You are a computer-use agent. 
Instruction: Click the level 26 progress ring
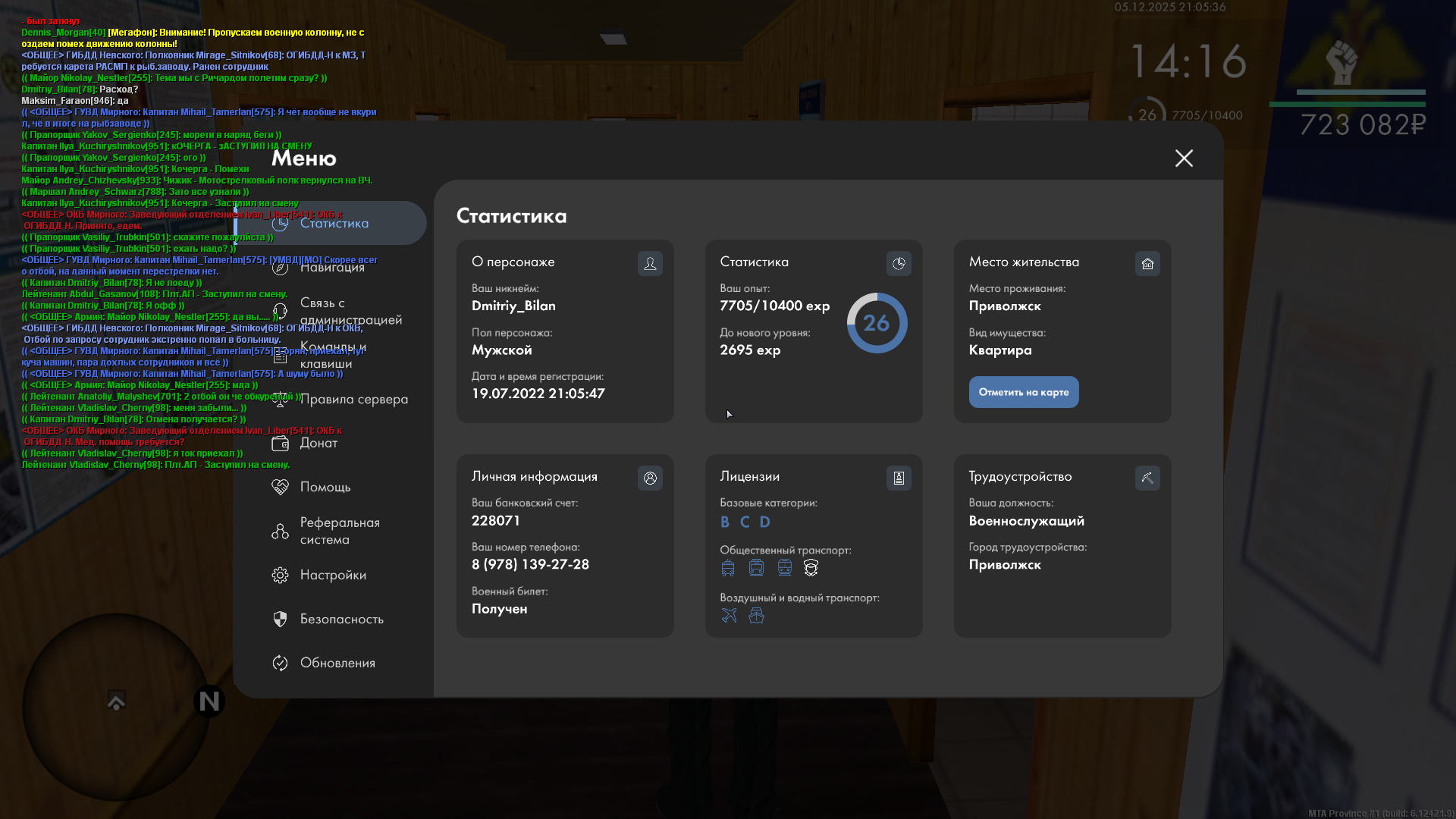[877, 323]
